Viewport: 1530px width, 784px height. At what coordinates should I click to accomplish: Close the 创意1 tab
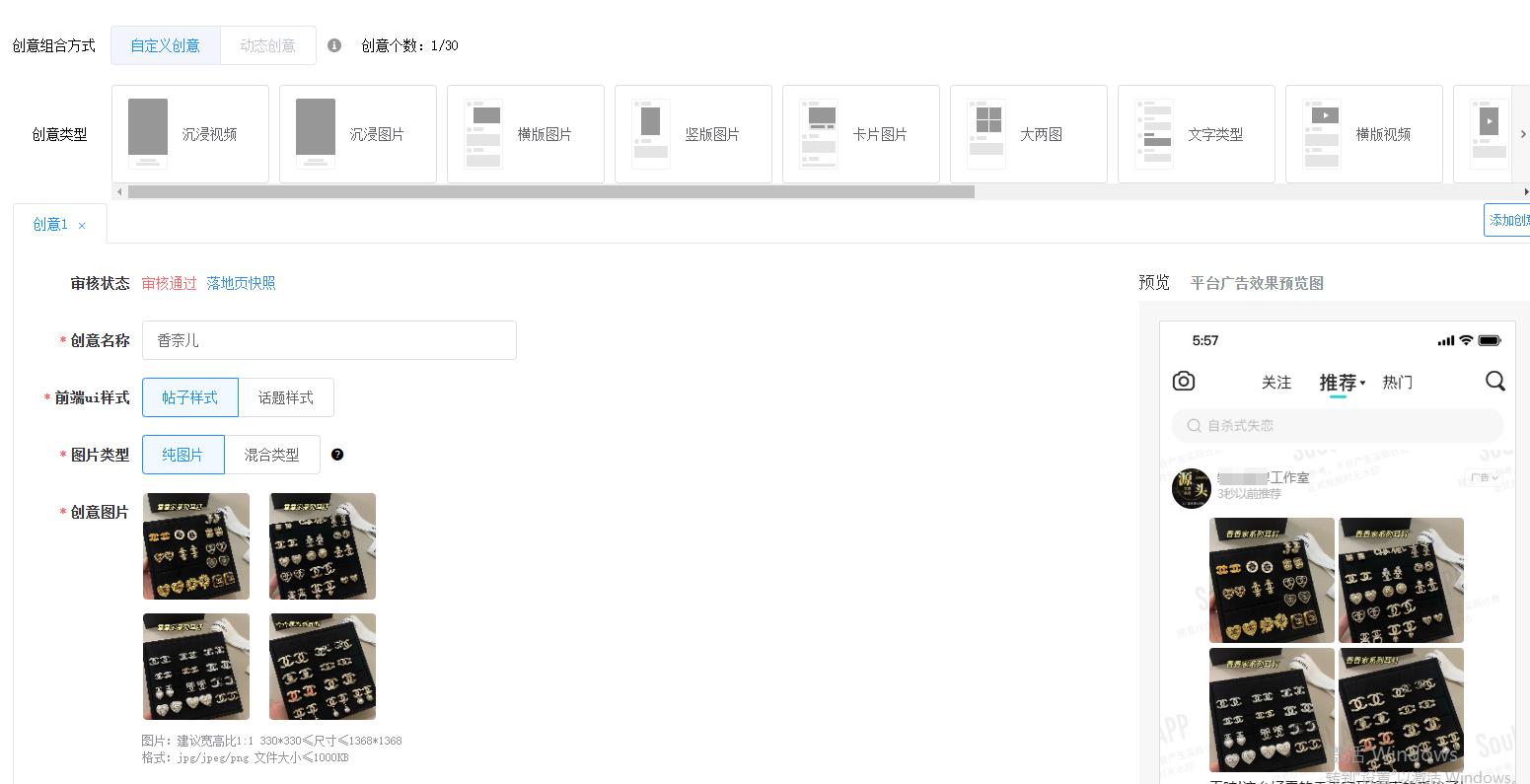coord(82,226)
